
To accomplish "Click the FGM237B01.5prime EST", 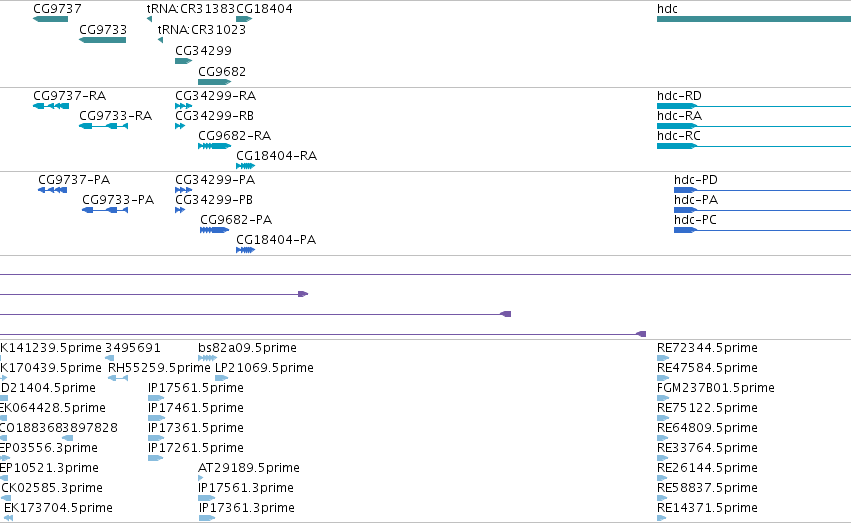I will 663,399.
